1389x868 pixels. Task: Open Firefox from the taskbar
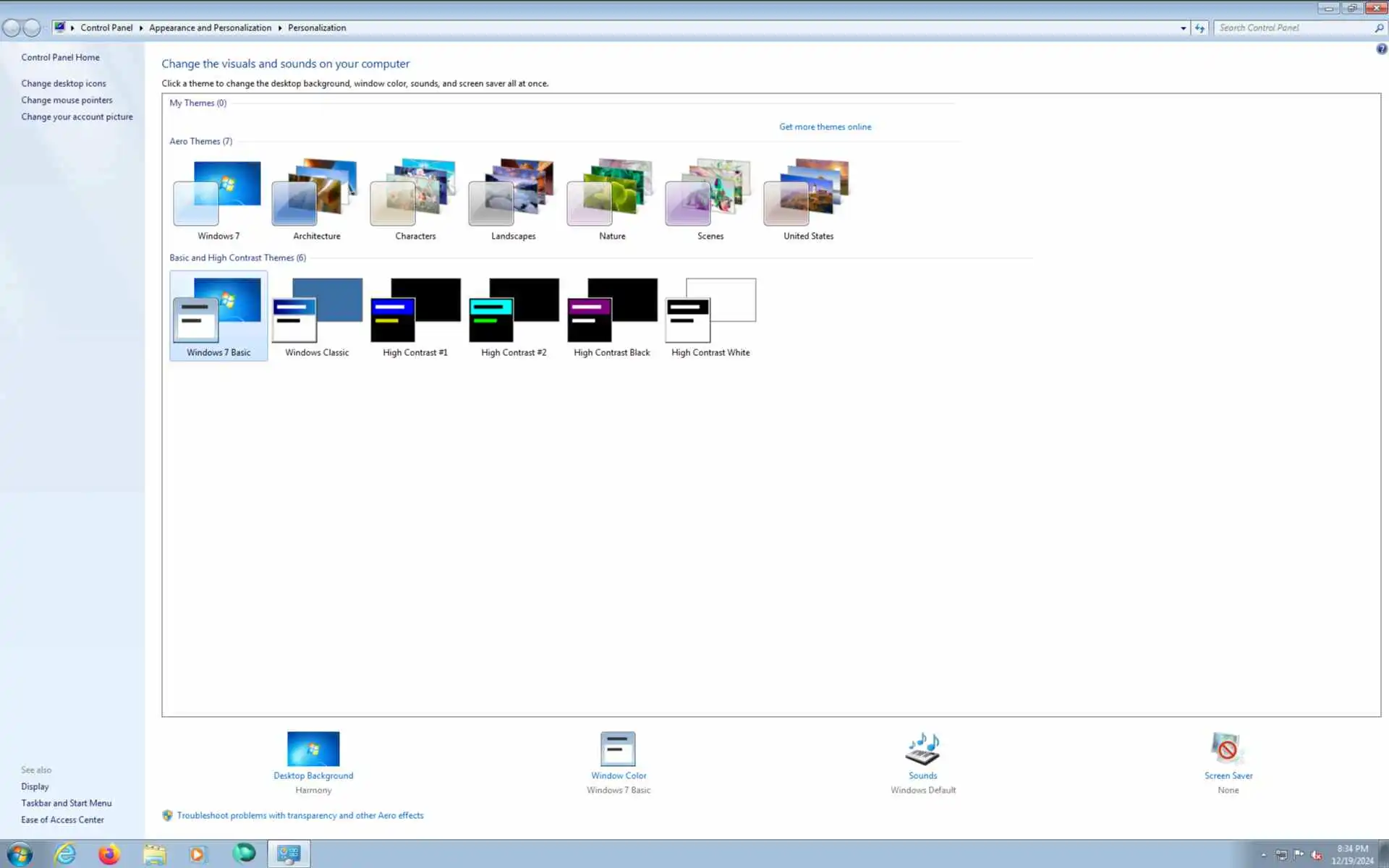(x=109, y=854)
